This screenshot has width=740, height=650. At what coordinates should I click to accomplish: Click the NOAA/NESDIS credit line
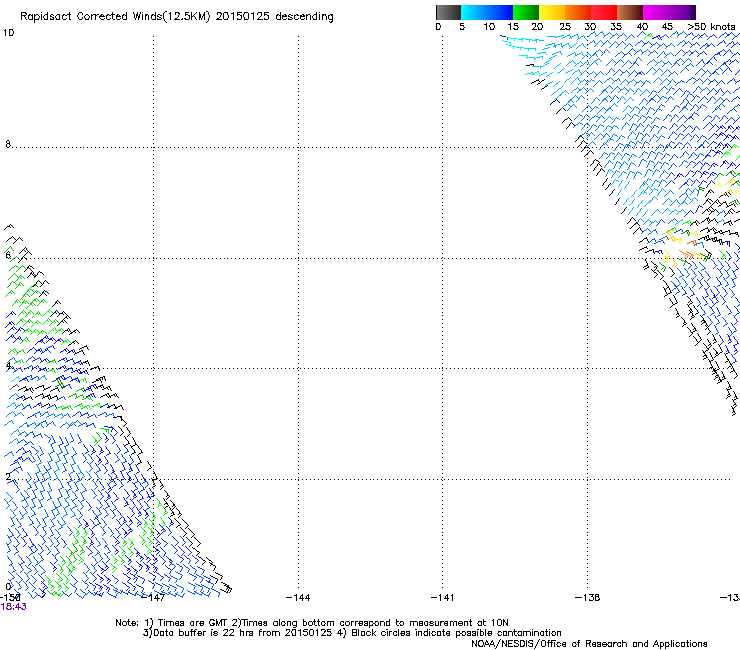(589, 644)
